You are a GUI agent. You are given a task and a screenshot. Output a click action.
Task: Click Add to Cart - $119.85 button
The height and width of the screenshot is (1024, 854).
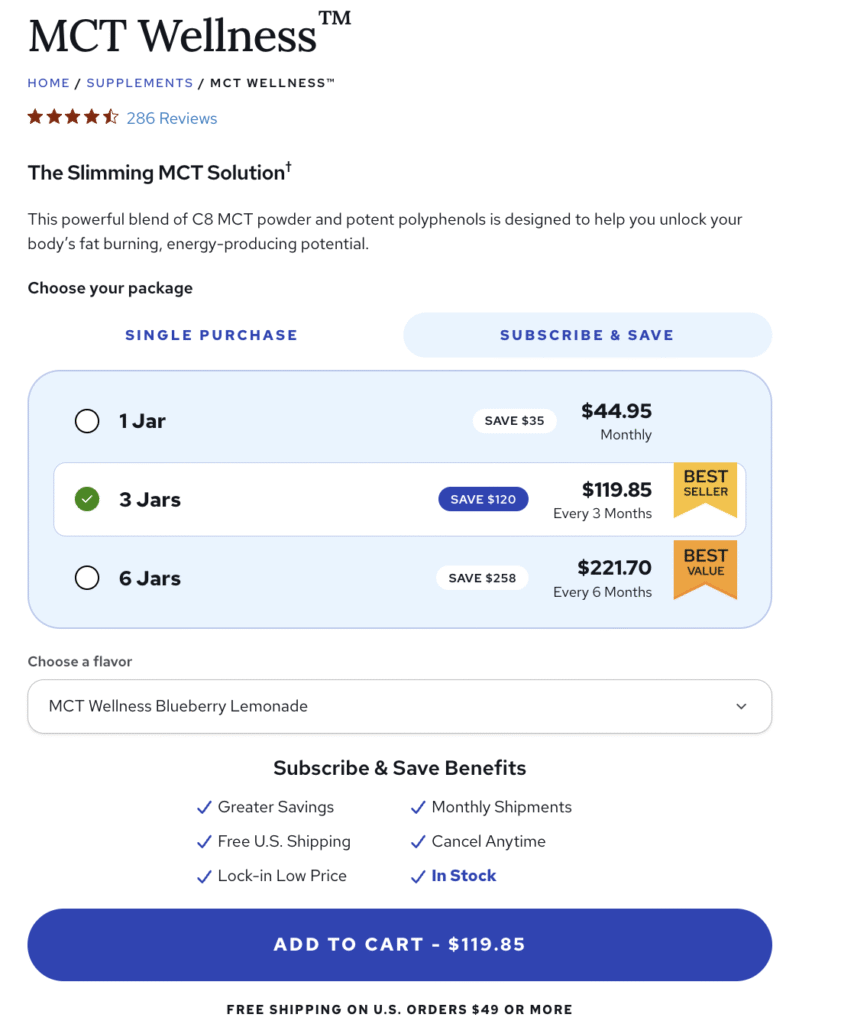point(399,944)
